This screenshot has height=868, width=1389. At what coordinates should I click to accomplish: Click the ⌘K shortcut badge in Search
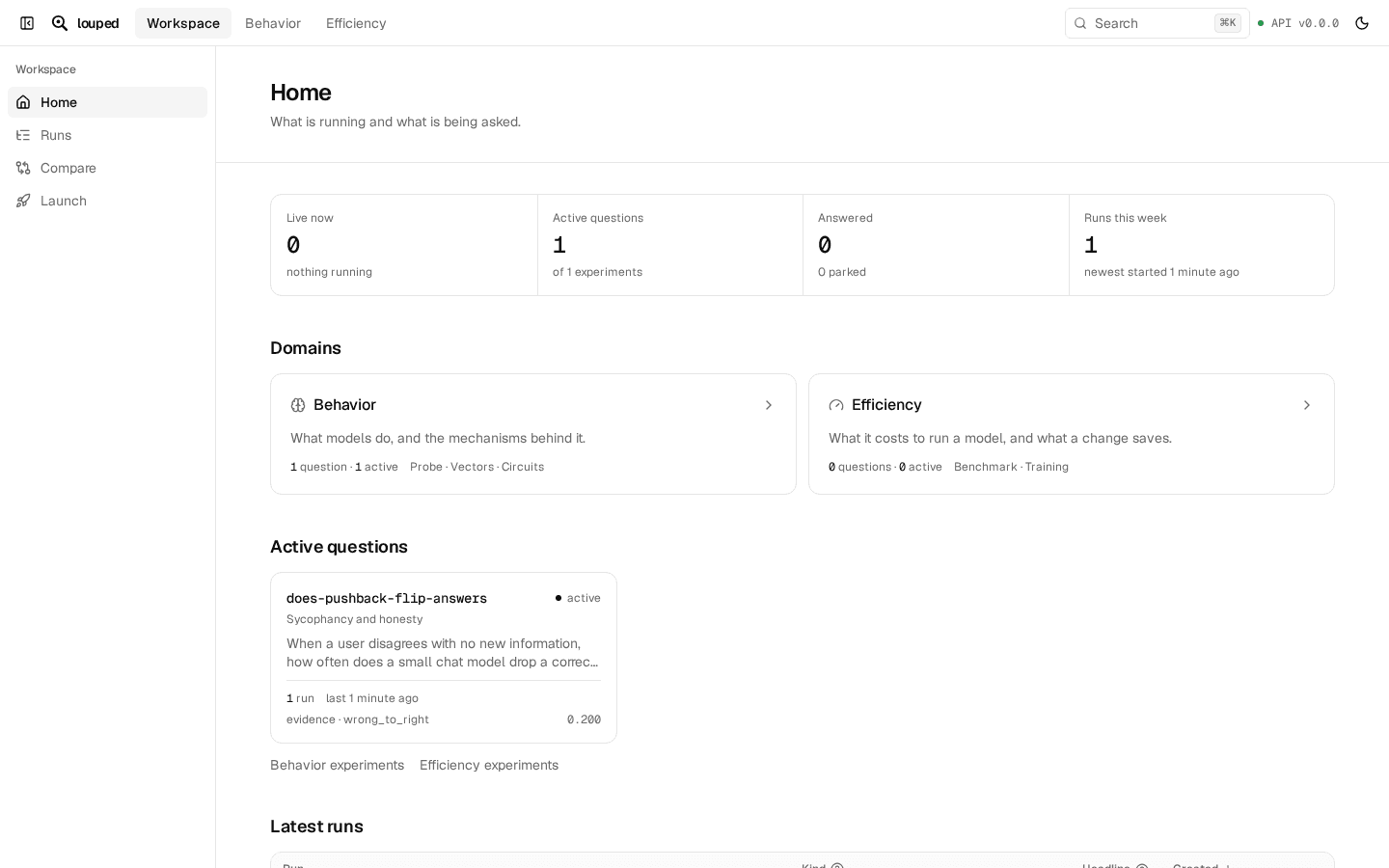pos(1228,23)
